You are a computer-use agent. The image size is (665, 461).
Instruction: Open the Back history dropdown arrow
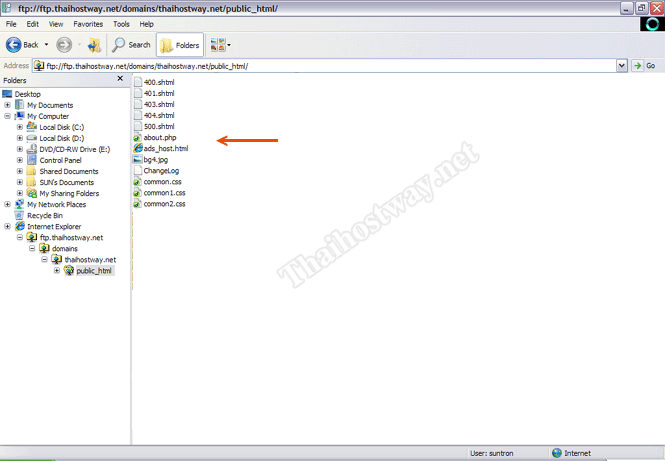tap(46, 45)
